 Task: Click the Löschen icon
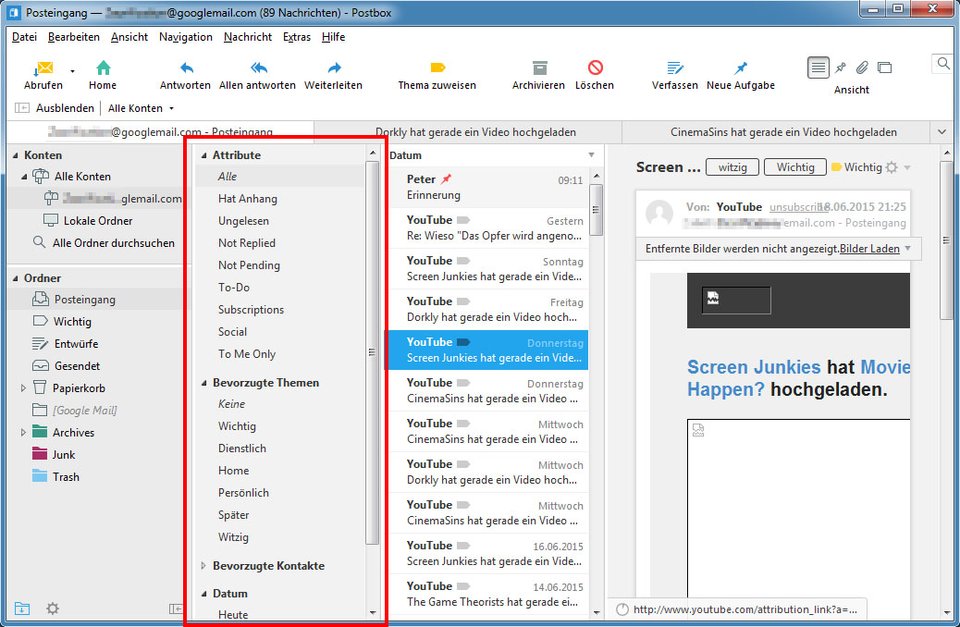pyautogui.click(x=595, y=67)
